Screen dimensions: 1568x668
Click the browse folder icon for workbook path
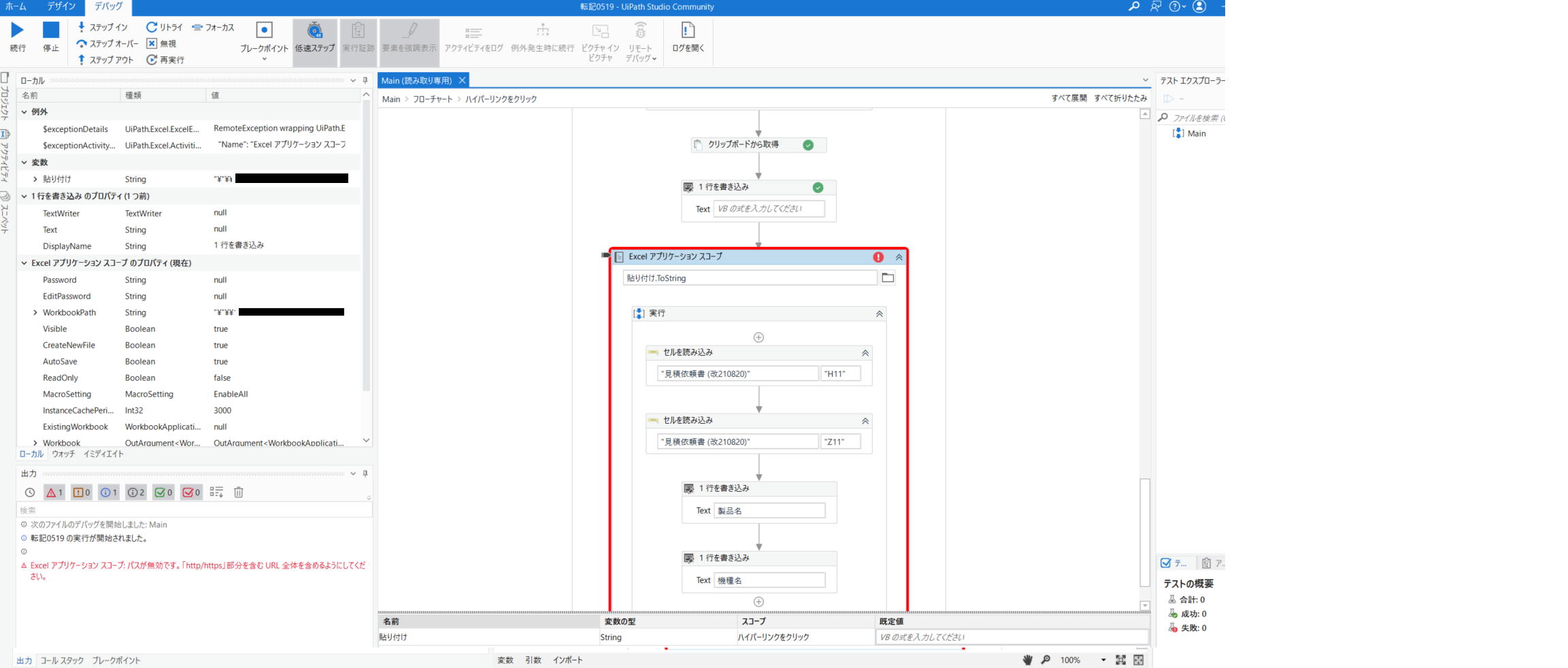[x=888, y=278]
